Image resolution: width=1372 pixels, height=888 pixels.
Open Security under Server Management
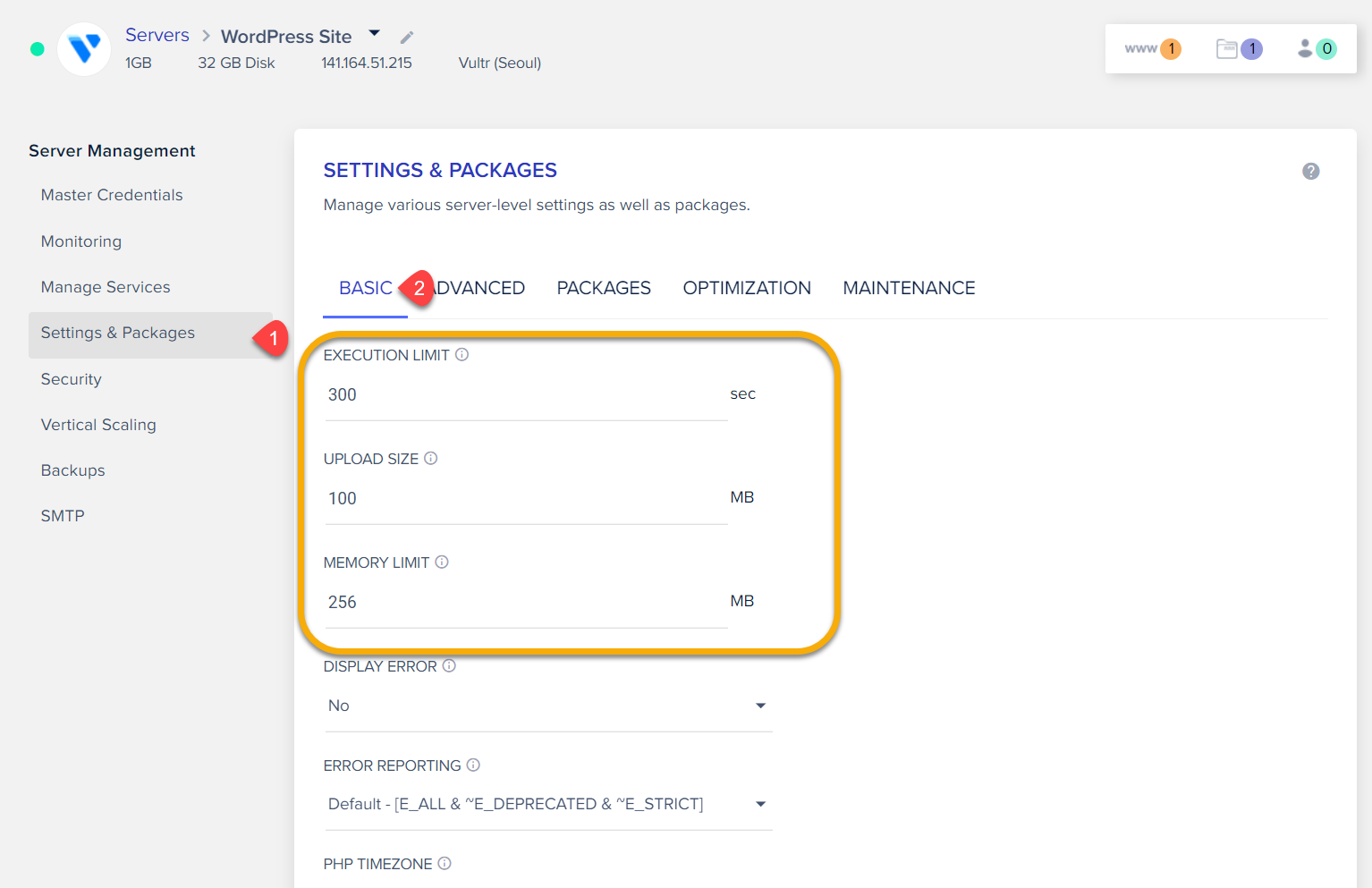71,378
